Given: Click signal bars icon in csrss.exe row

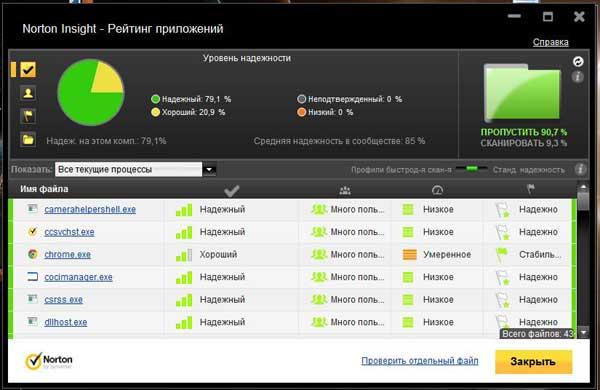Looking at the screenshot, I should pos(184,300).
